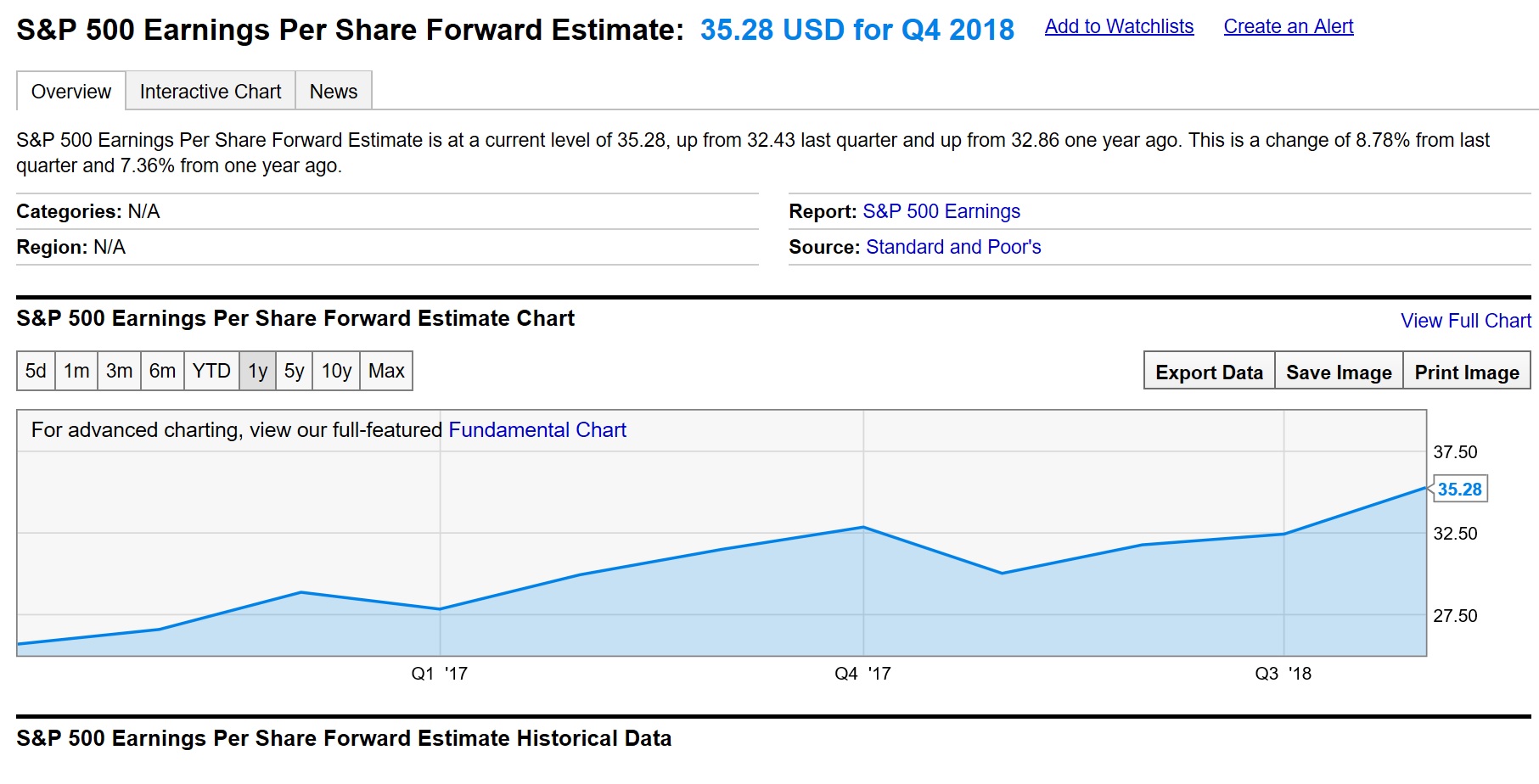Switch chart to 1m range
The width and height of the screenshot is (1539, 784).
click(76, 371)
